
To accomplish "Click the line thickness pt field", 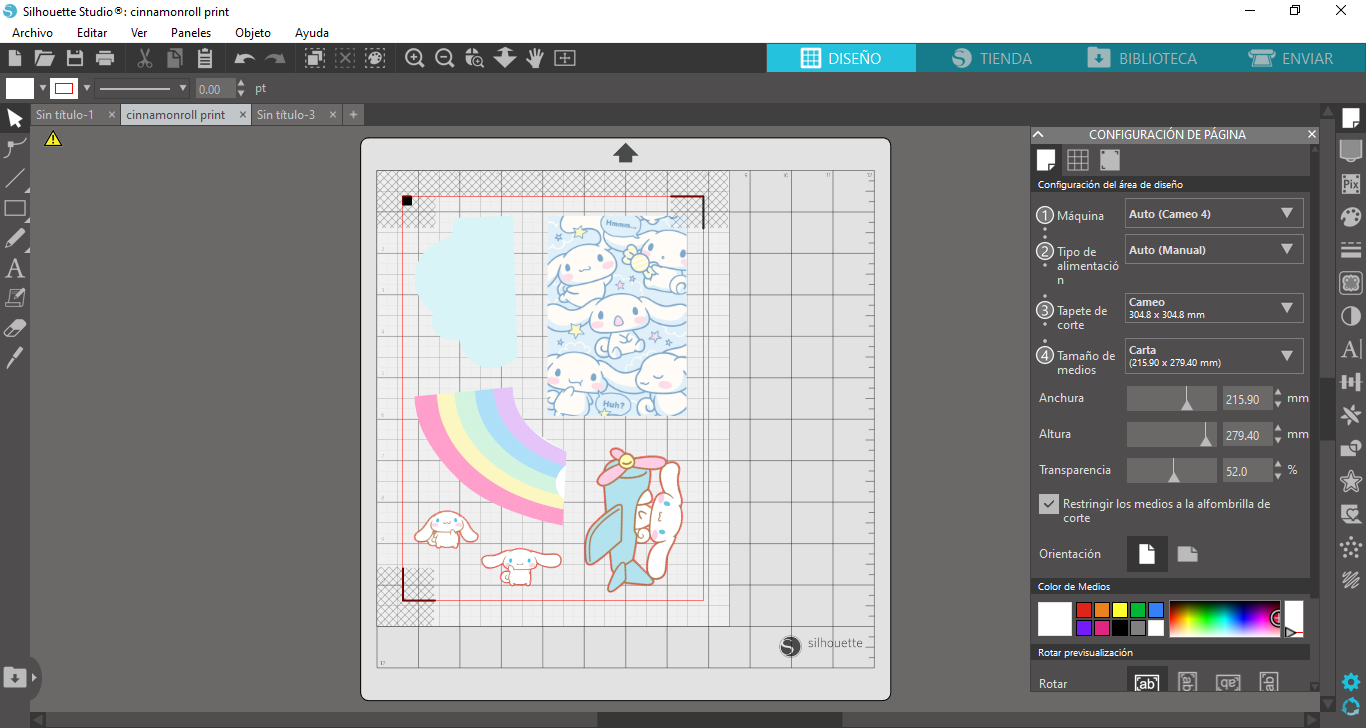I will (215, 89).
